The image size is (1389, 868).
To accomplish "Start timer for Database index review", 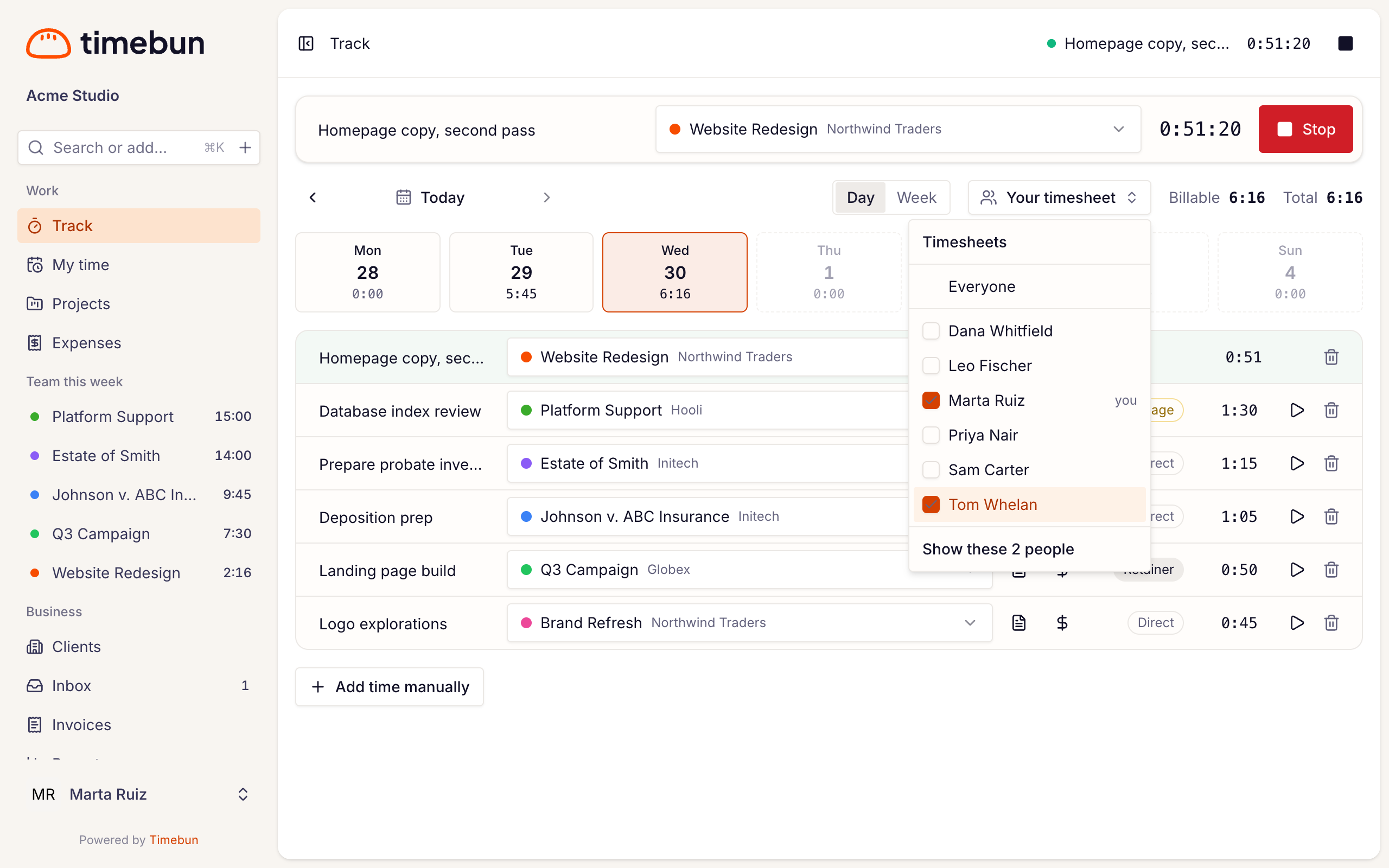I will click(1297, 411).
